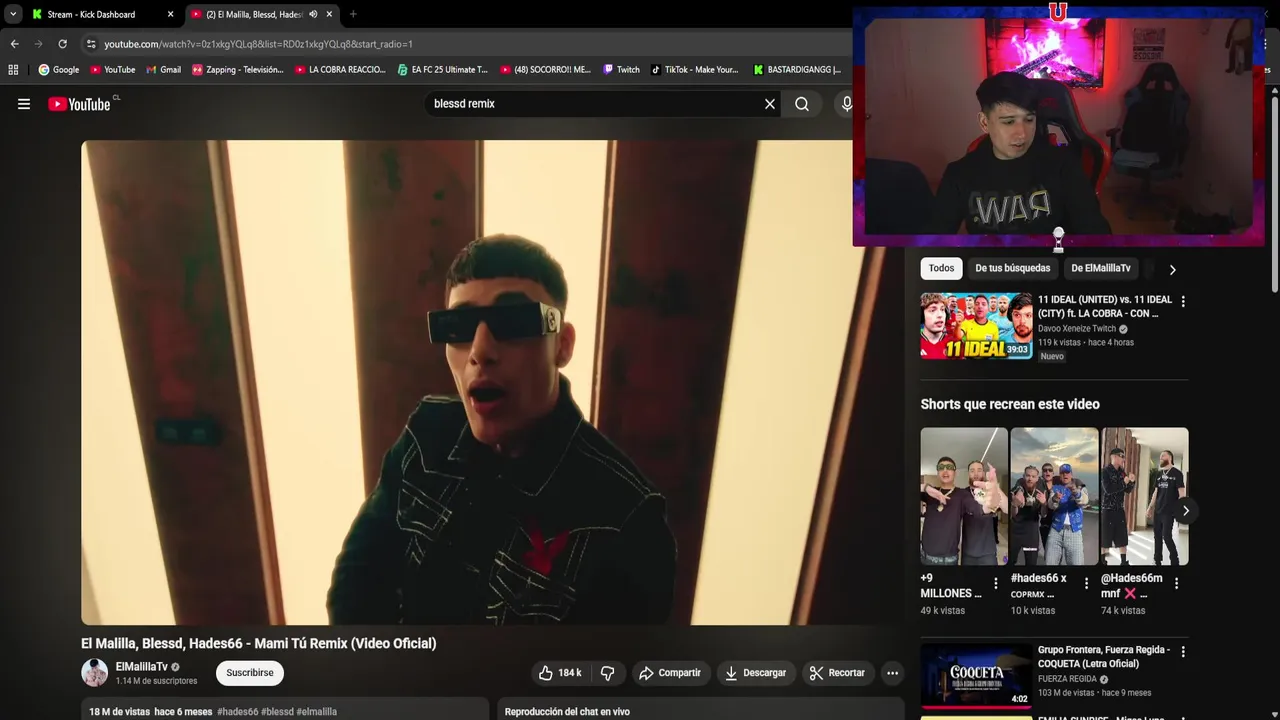Show more filter chips with right arrow

[x=1172, y=269]
